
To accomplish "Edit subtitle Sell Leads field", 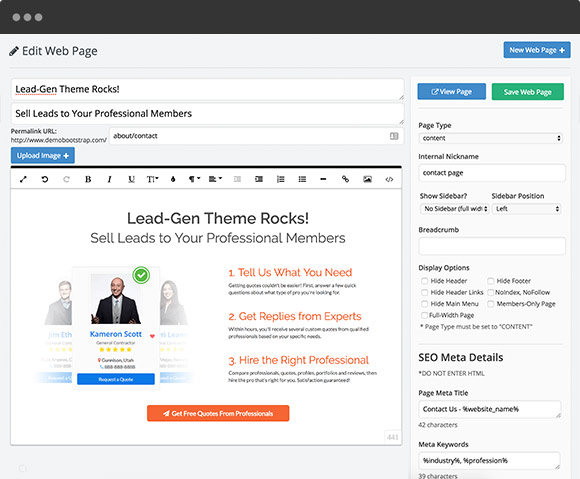I will tap(207, 114).
